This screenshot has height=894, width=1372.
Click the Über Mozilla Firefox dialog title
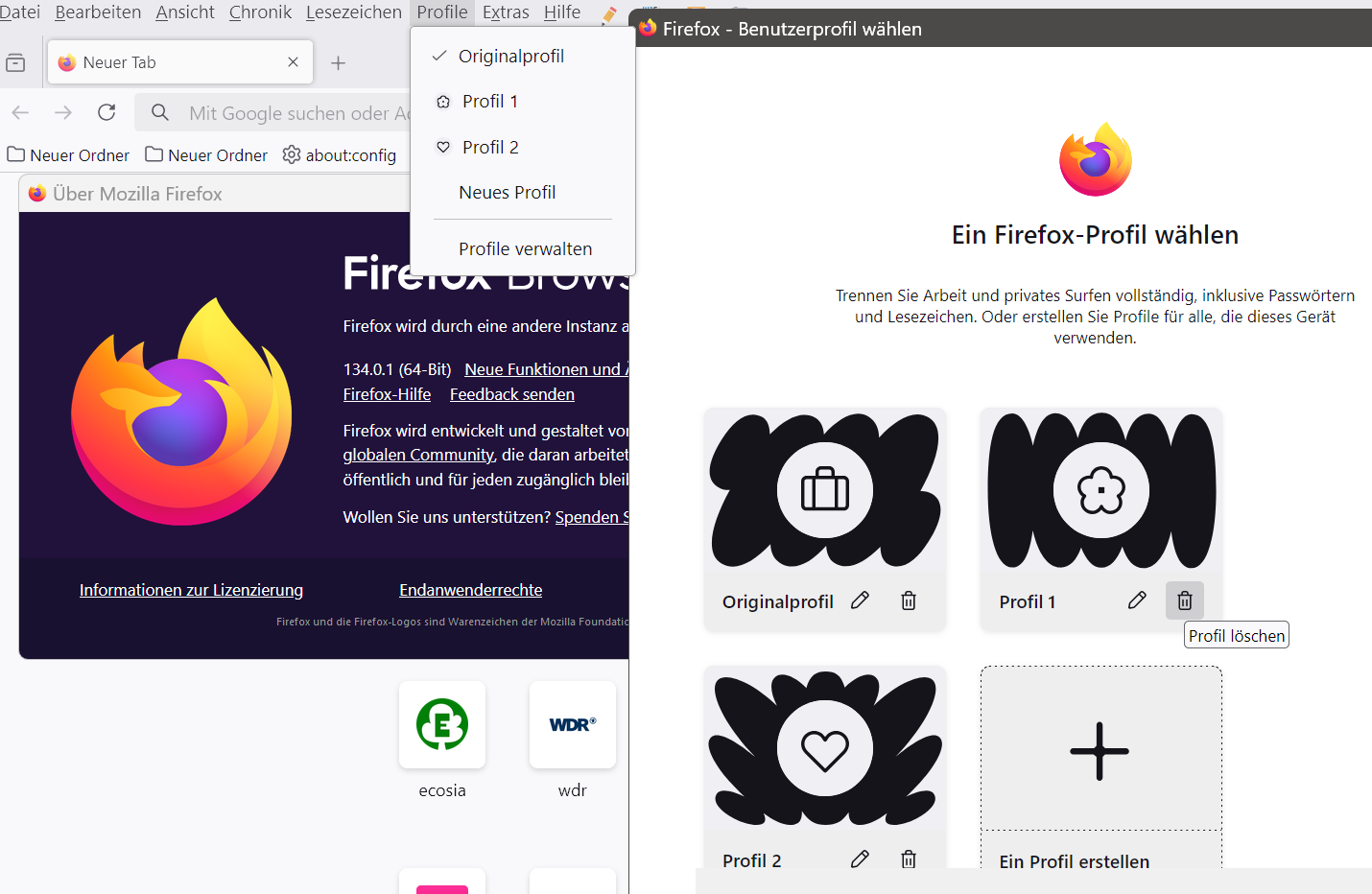point(137,194)
